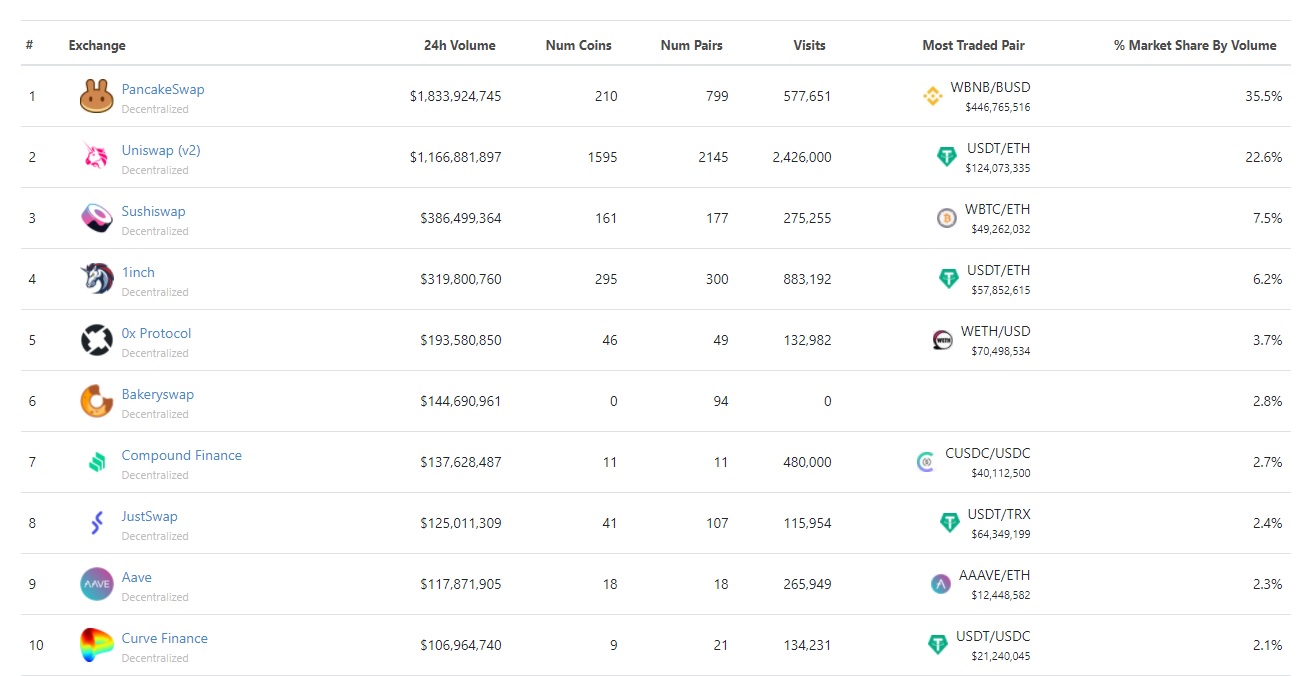The width and height of the screenshot is (1314, 676).
Task: Select JustSwap volume $125,011,309
Action: point(461,523)
